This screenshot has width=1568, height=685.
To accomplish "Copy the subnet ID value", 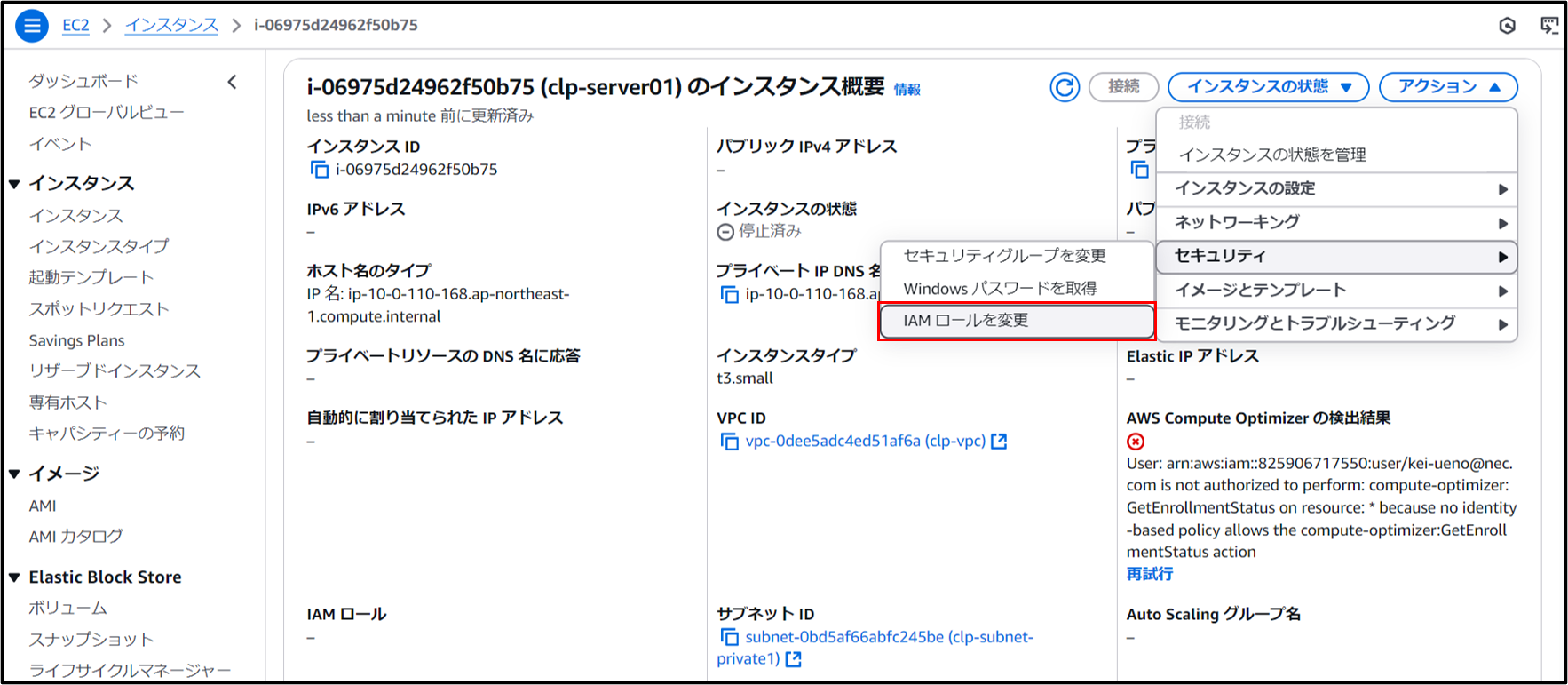I will [729, 637].
